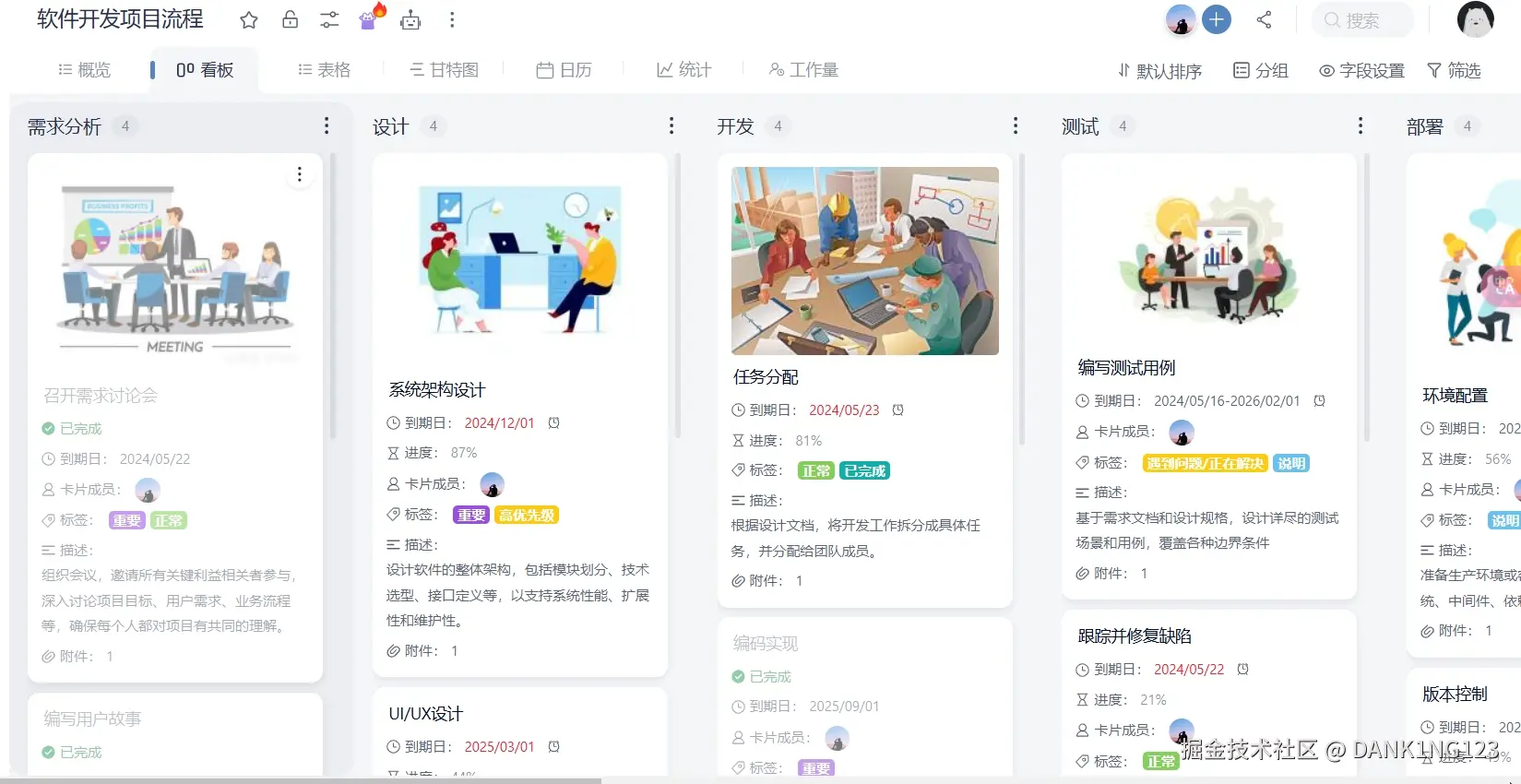The image size is (1521, 784).
Task: Open project more options menu in header
Action: [x=452, y=19]
